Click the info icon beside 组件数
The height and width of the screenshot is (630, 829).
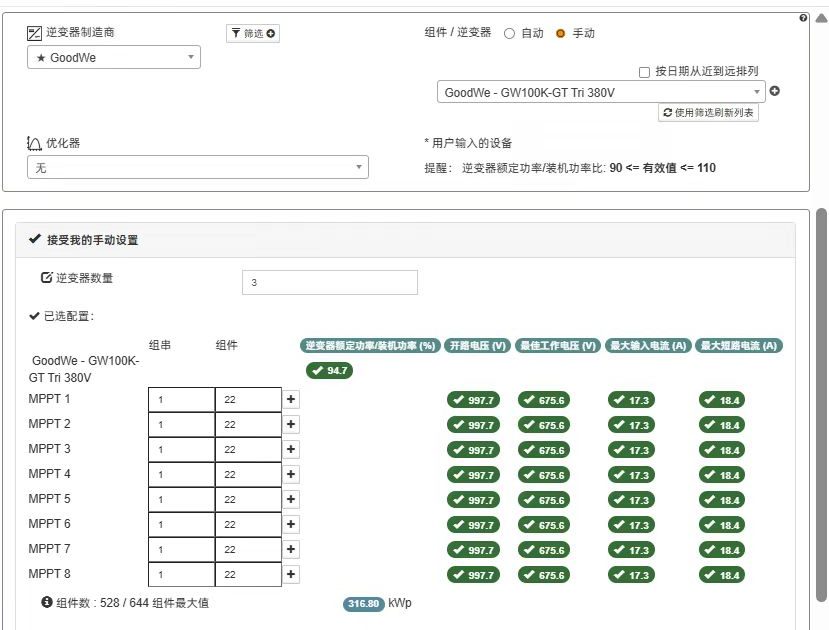(47, 602)
